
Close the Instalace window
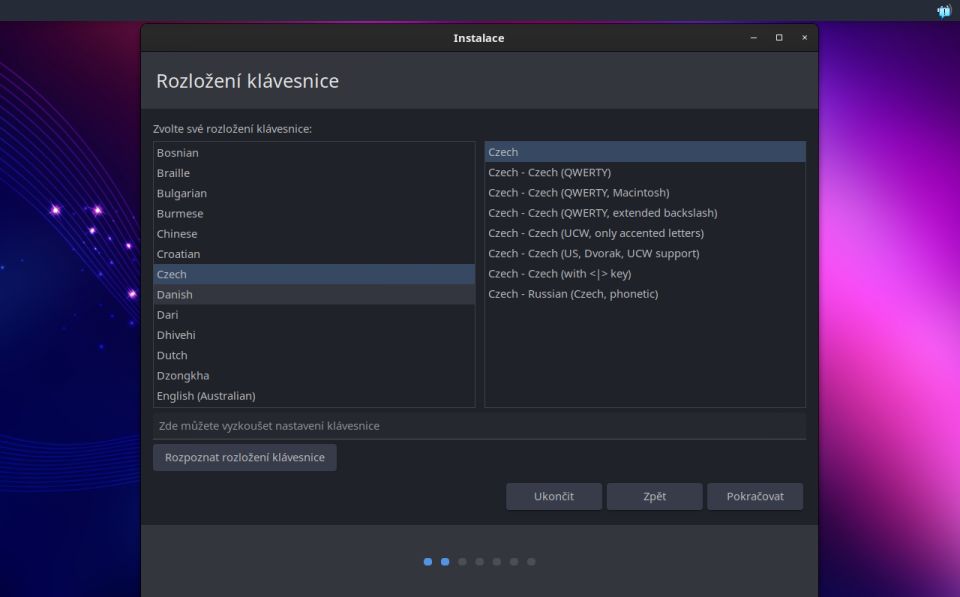[804, 38]
